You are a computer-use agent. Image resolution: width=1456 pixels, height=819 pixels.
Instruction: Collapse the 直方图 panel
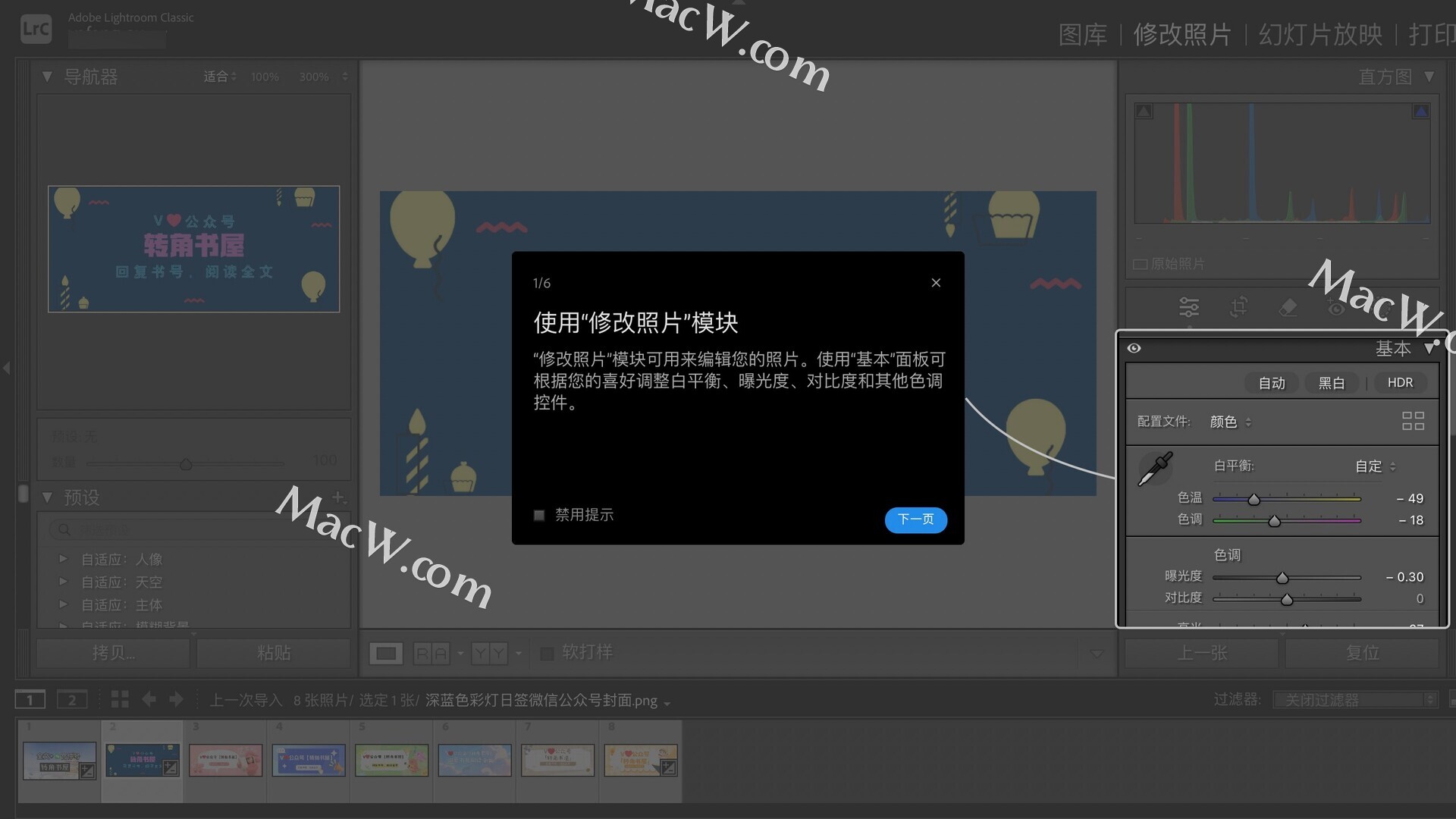click(x=1429, y=77)
